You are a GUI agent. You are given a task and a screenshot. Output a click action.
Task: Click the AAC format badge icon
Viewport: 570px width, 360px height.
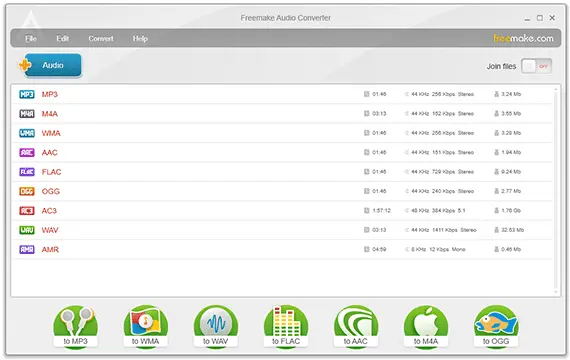pyautogui.click(x=27, y=152)
